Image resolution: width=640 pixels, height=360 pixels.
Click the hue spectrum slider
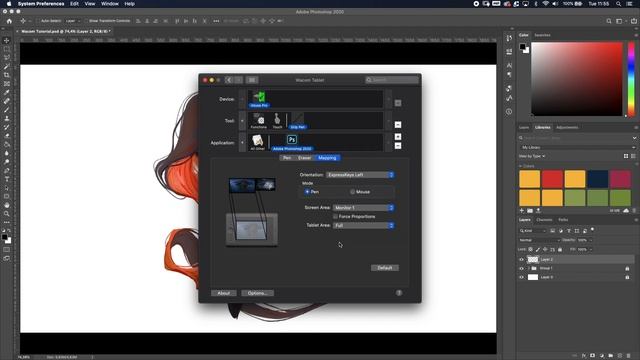[631, 78]
